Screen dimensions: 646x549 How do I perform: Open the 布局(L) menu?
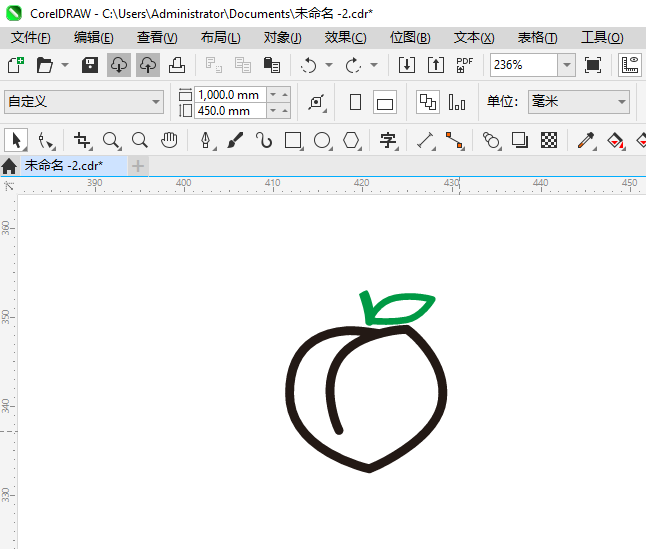[221, 37]
